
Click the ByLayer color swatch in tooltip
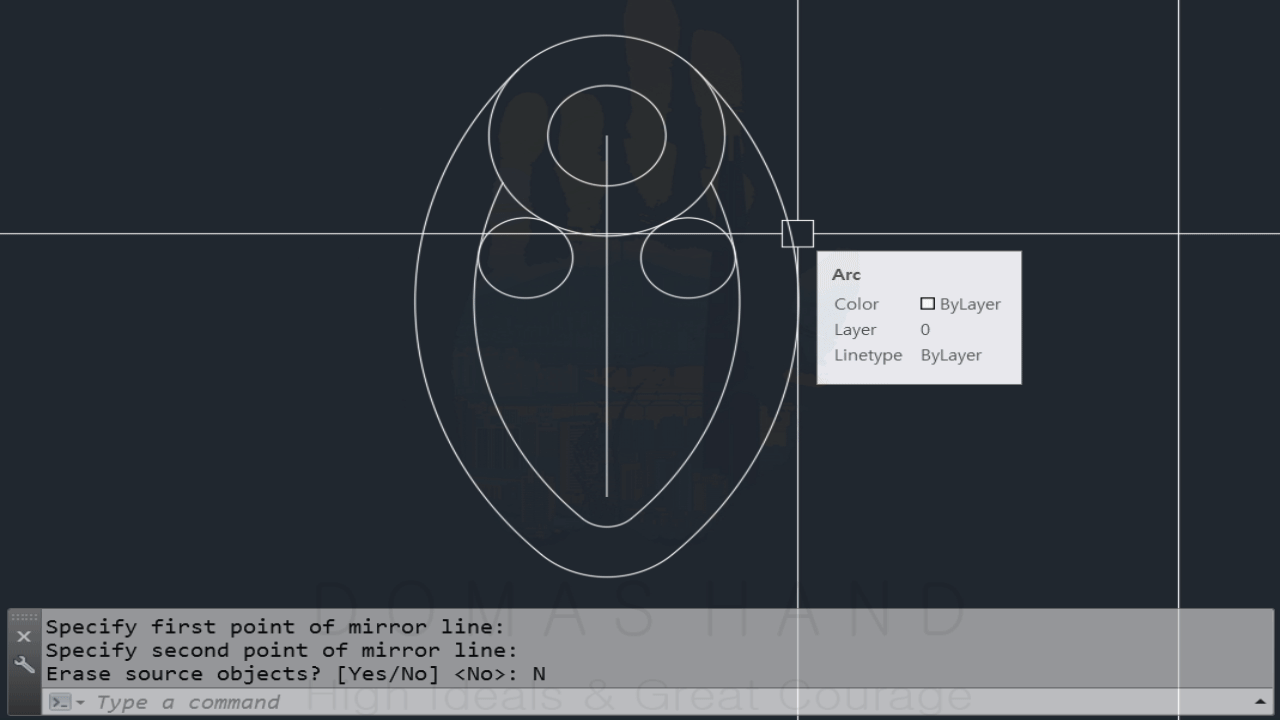(x=928, y=304)
